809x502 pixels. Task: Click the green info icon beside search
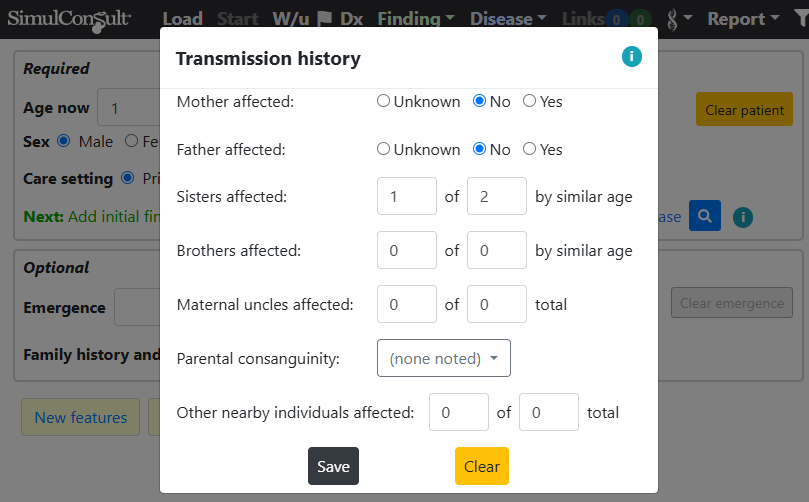tap(743, 217)
